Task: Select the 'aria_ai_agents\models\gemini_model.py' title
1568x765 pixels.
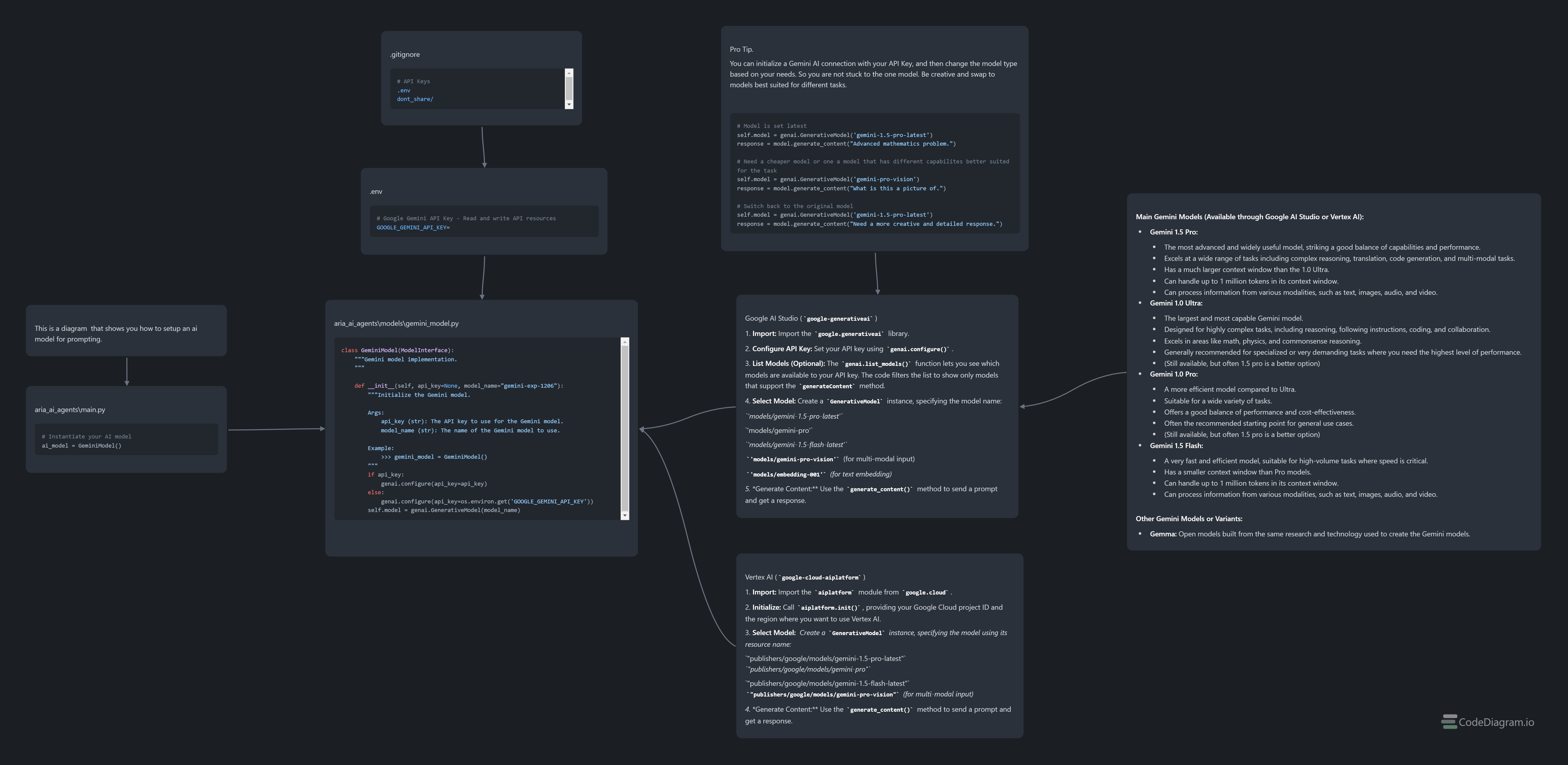Action: (396, 324)
